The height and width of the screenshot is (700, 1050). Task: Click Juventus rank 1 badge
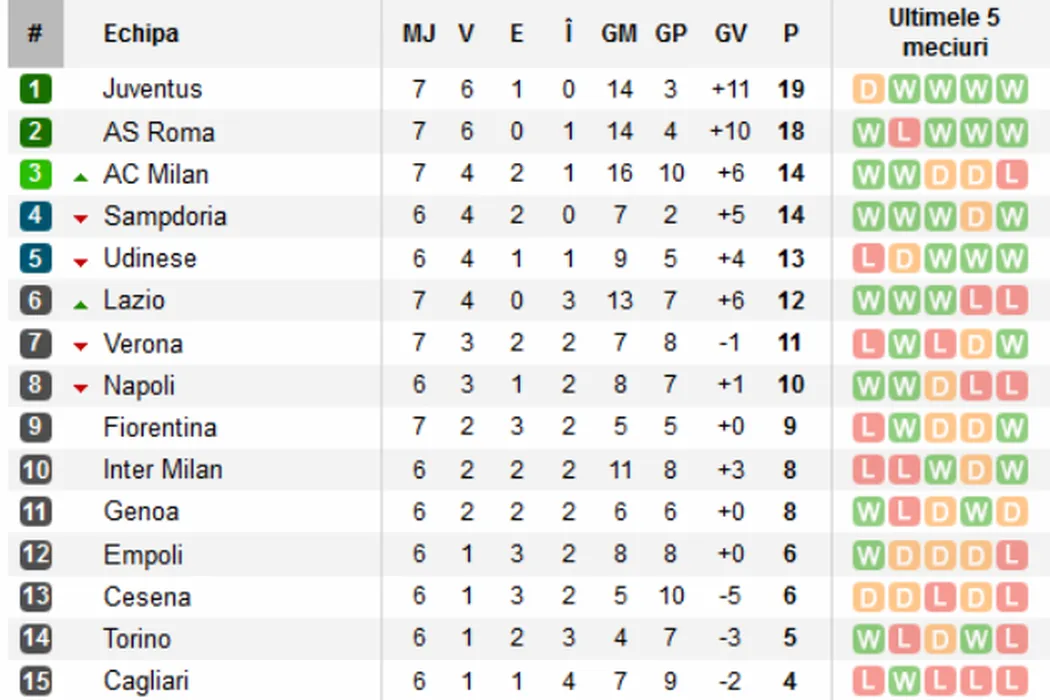tap(35, 90)
